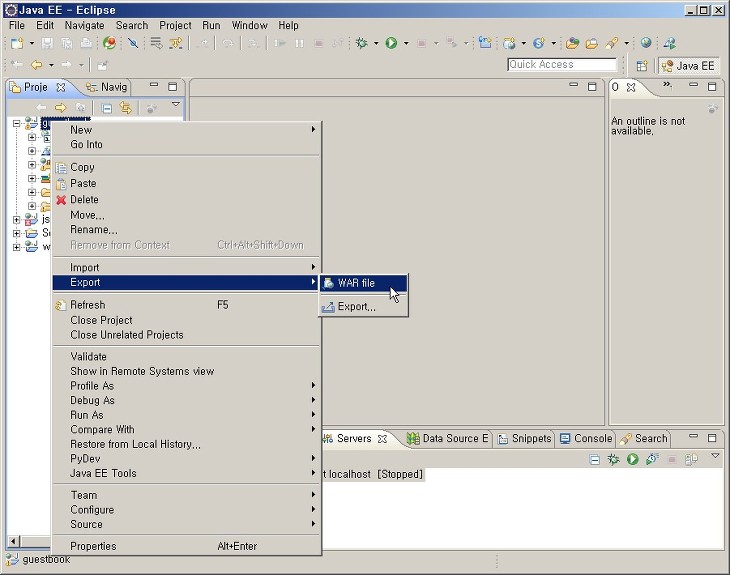Select the localhost [Stopped] server row

[372, 474]
